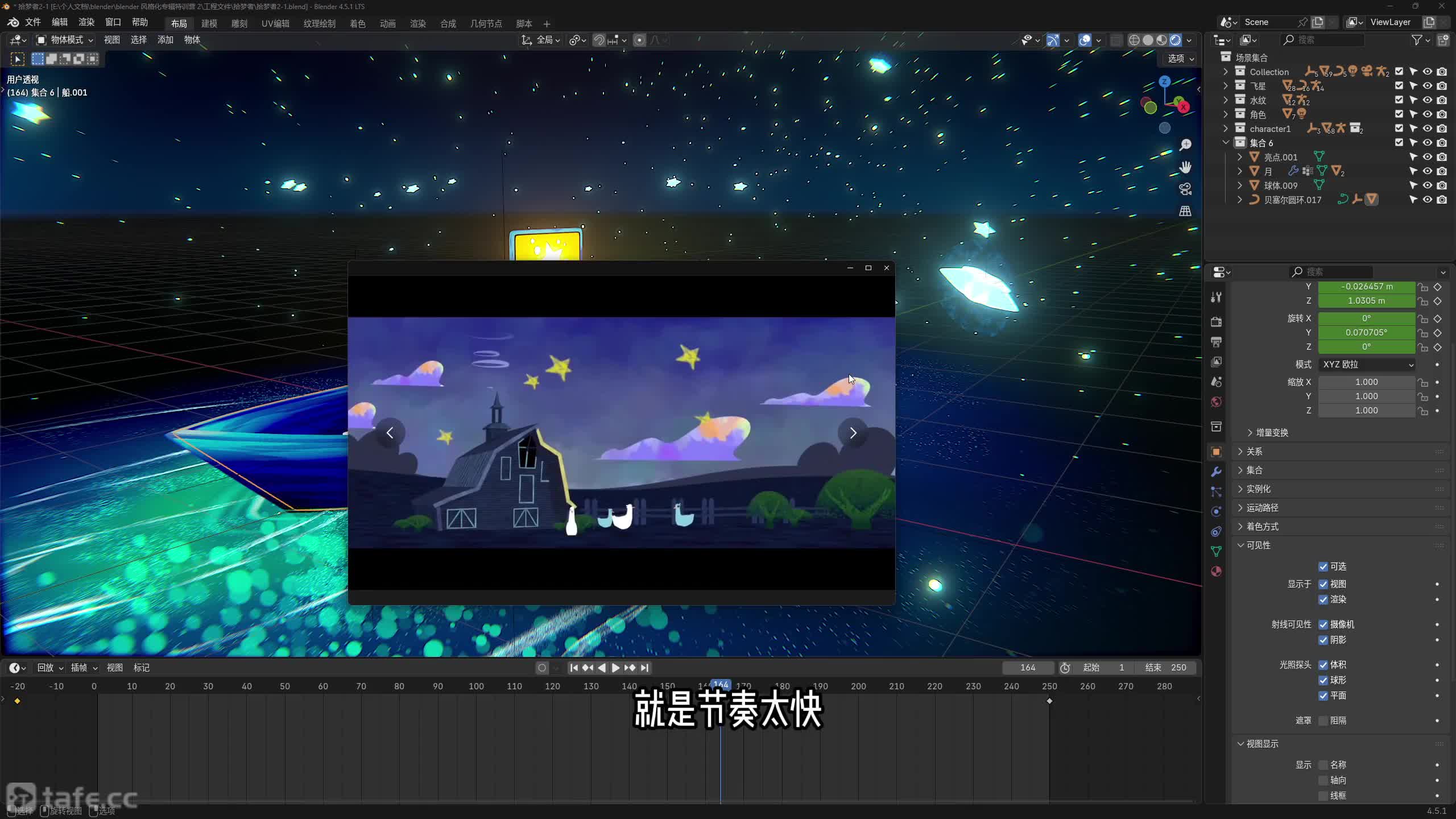Open the Modifiers wrench tab icon

pos(1216,471)
